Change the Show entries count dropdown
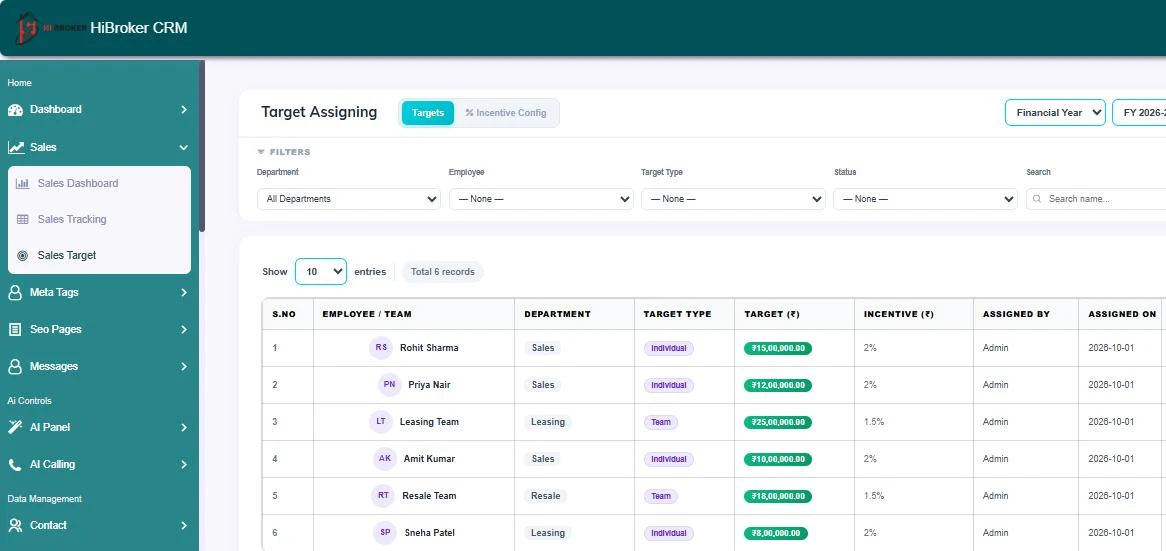This screenshot has height=551, width=1166. pos(321,271)
